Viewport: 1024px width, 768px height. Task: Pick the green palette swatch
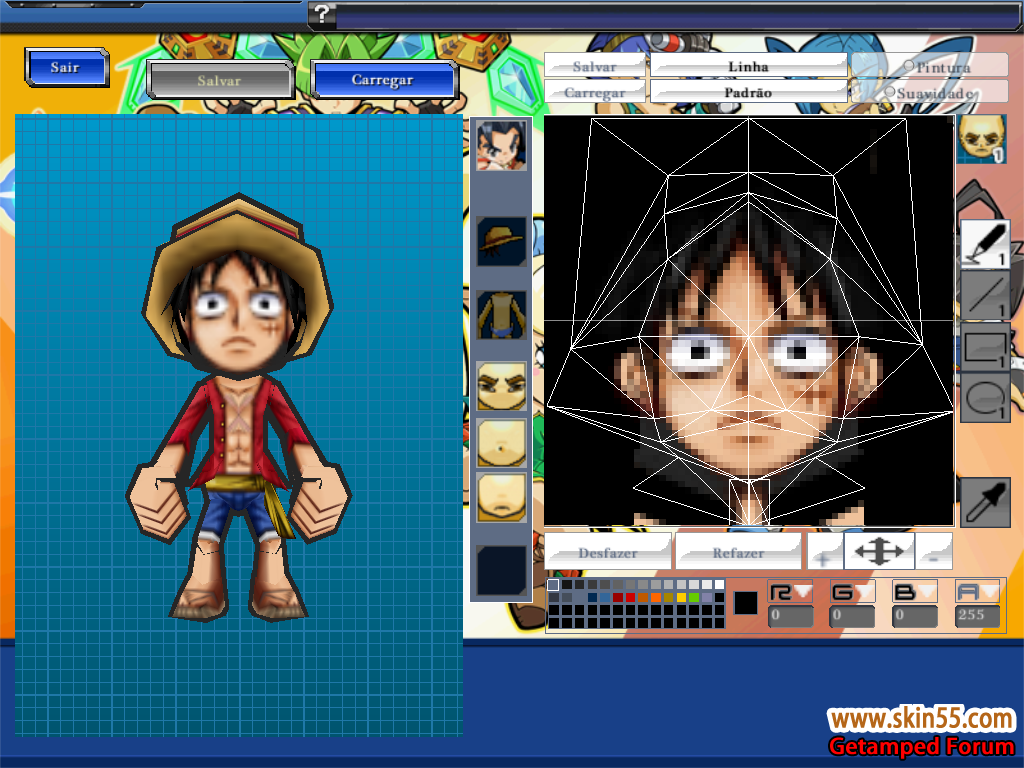694,597
